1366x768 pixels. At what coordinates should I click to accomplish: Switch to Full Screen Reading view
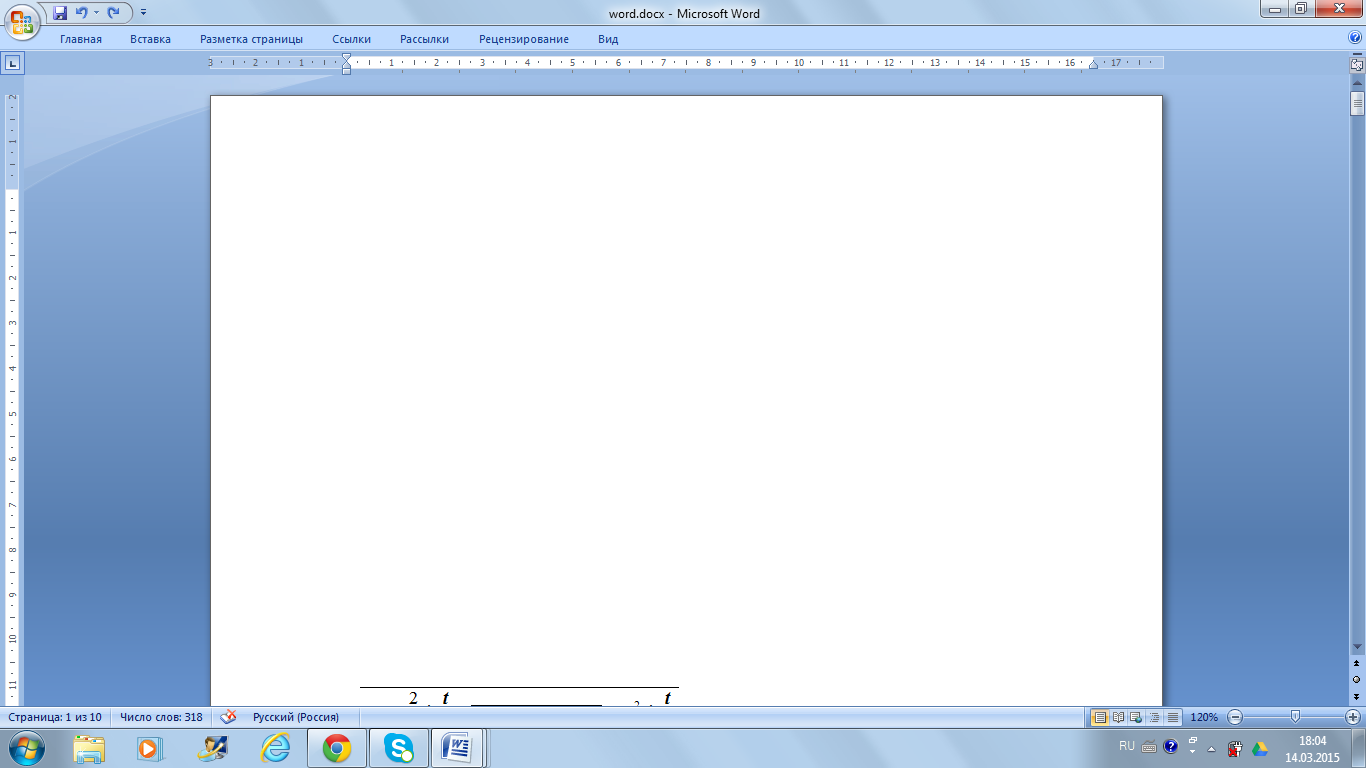[x=1118, y=717]
